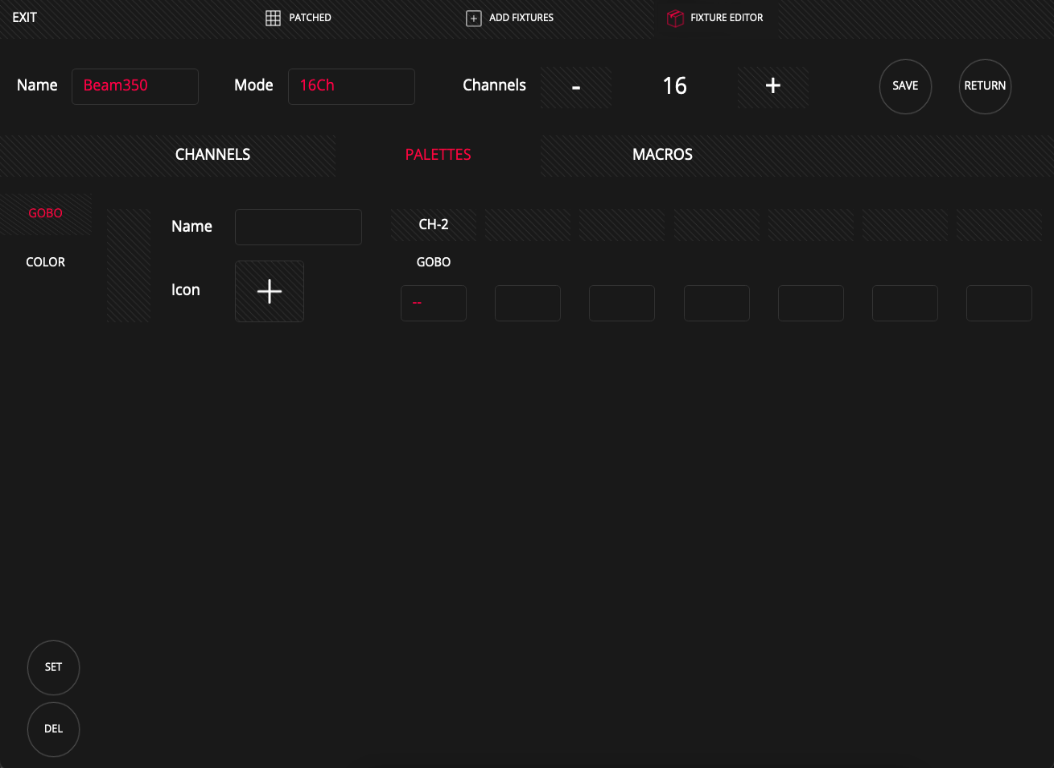This screenshot has width=1054, height=768.
Task: Decrease the channel count with minus
Action: (576, 86)
